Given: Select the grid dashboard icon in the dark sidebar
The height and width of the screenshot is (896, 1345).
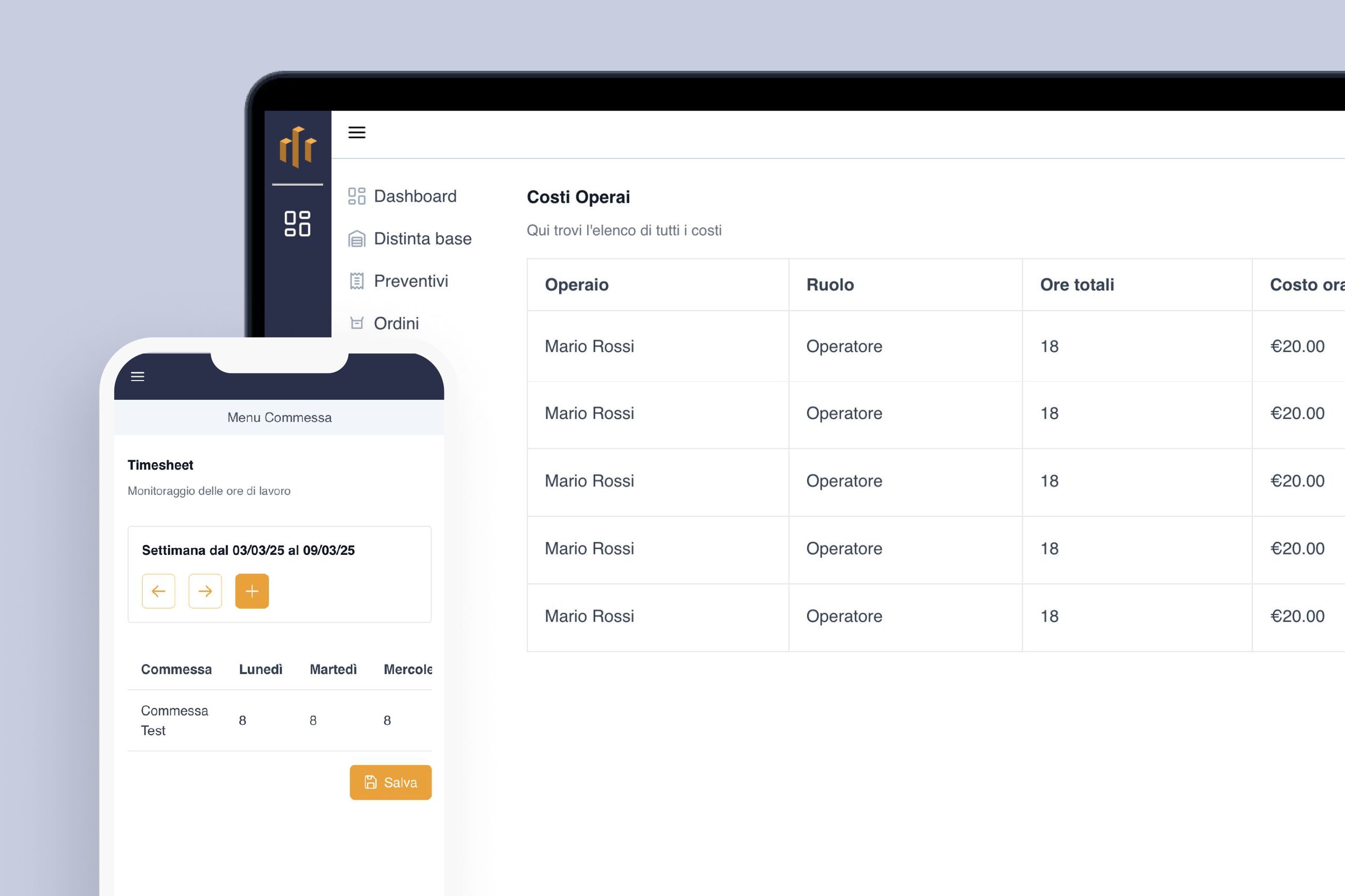Looking at the screenshot, I should [x=297, y=223].
